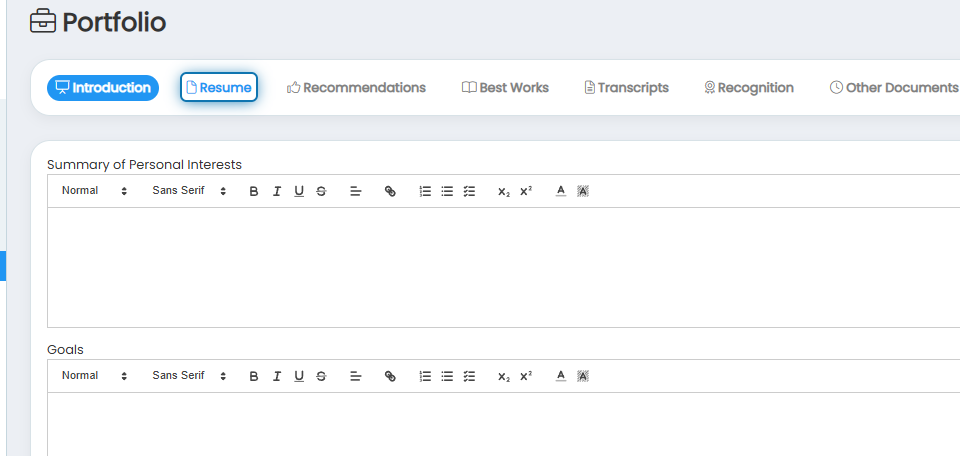The width and height of the screenshot is (960, 456).
Task: Insert link in Summary of Personal Interests editor
Action: tap(390, 192)
